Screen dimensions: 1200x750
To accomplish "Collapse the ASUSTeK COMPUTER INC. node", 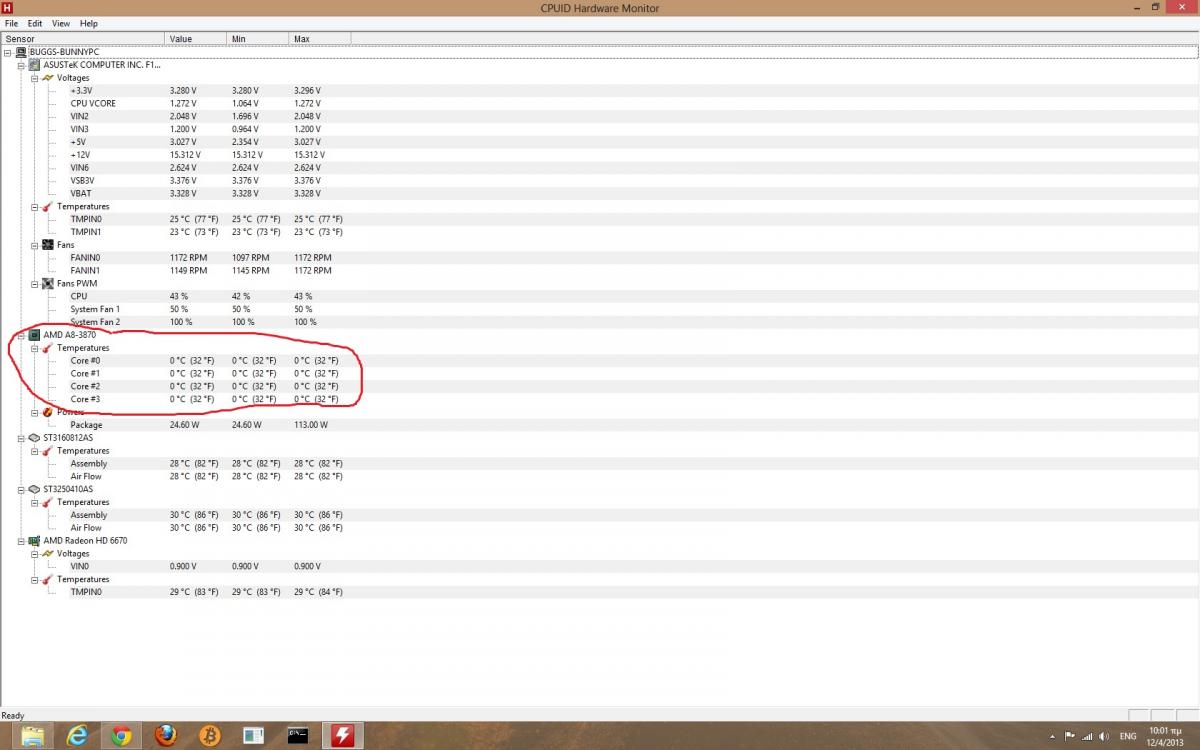I will [x=22, y=65].
